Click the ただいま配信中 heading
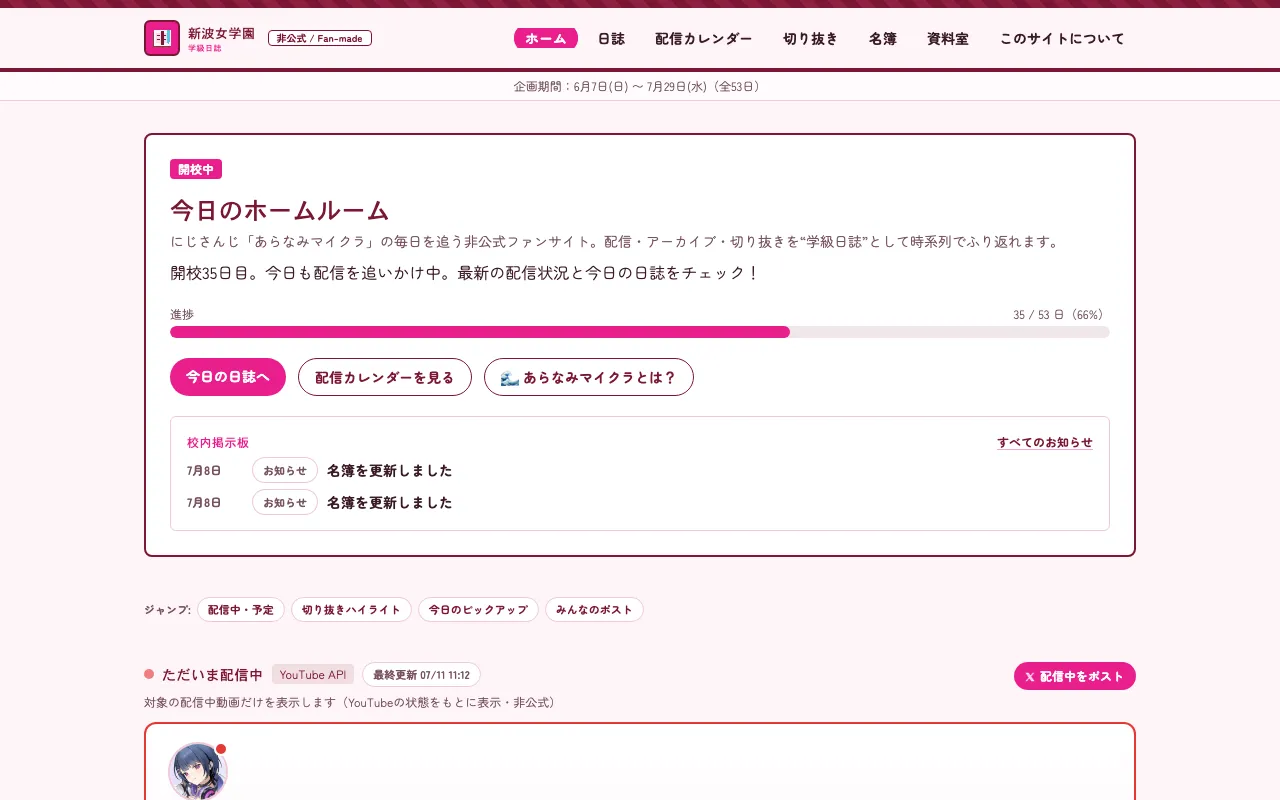Screen dimensions: 1280x800 pyautogui.click(x=212, y=674)
